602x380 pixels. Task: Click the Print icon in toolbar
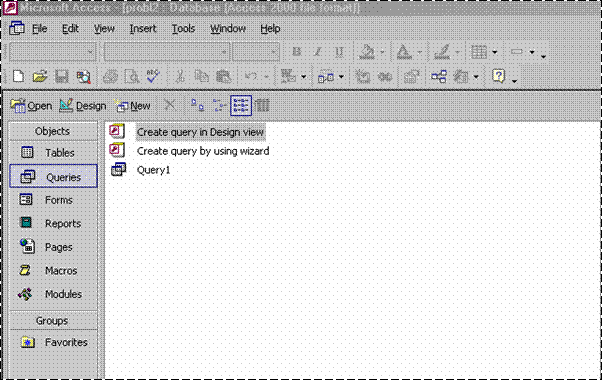[111, 76]
